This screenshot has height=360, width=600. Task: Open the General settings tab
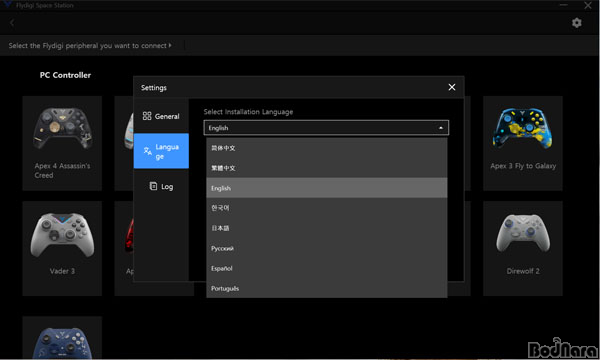click(x=161, y=116)
